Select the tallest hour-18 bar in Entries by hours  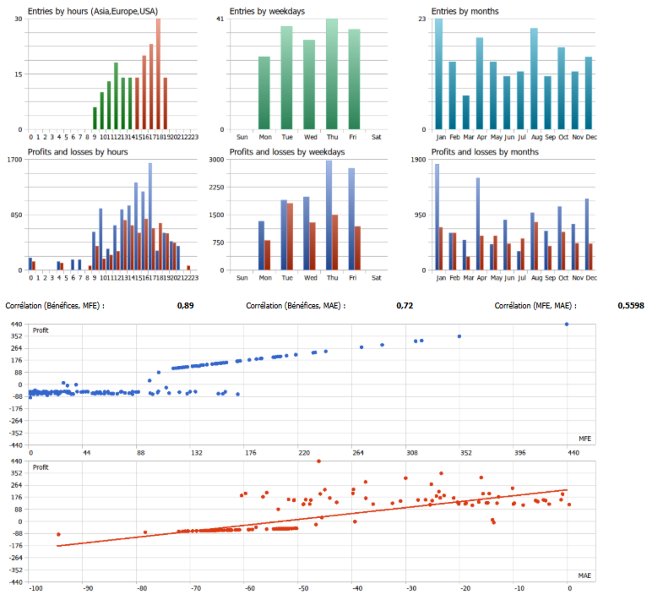(x=158, y=74)
